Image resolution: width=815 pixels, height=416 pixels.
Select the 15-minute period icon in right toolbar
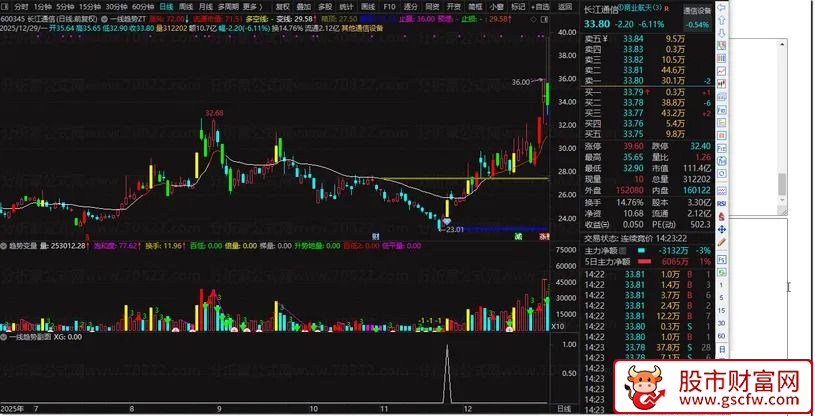click(722, 310)
